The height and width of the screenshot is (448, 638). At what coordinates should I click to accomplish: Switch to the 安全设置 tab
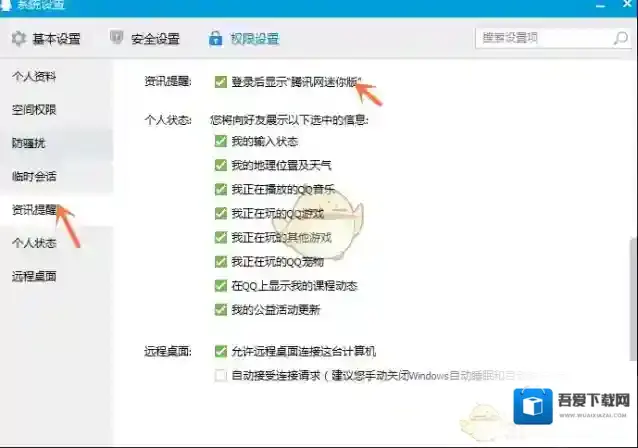pyautogui.click(x=145, y=39)
